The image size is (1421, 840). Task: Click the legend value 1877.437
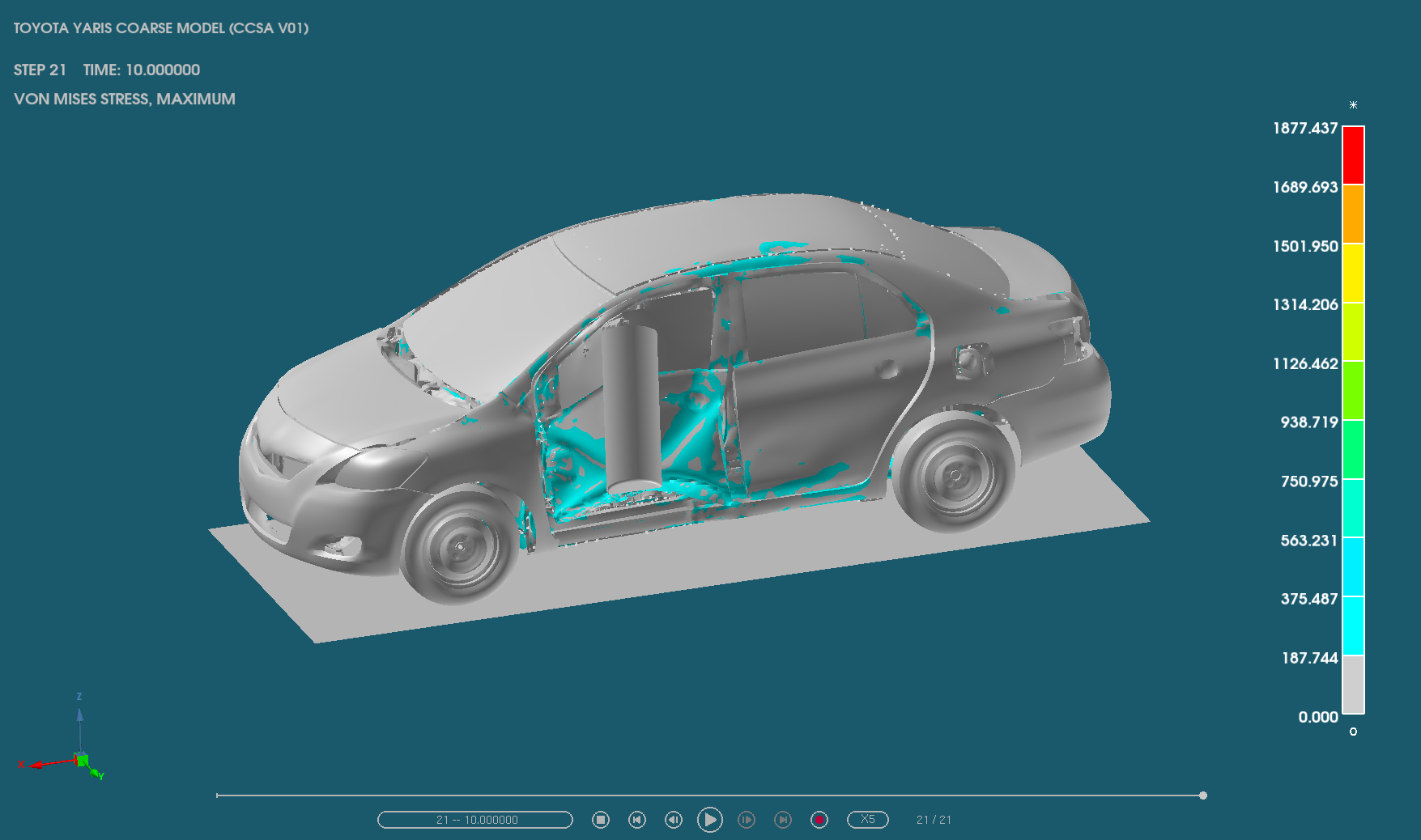(1305, 128)
